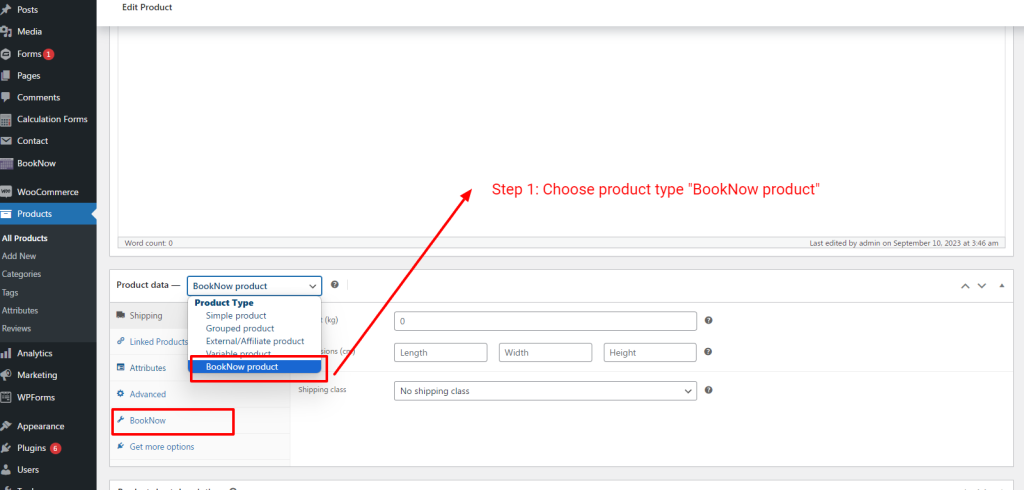The image size is (1024, 490).
Task: Click the WPForms icon in sidebar
Action: (6, 397)
